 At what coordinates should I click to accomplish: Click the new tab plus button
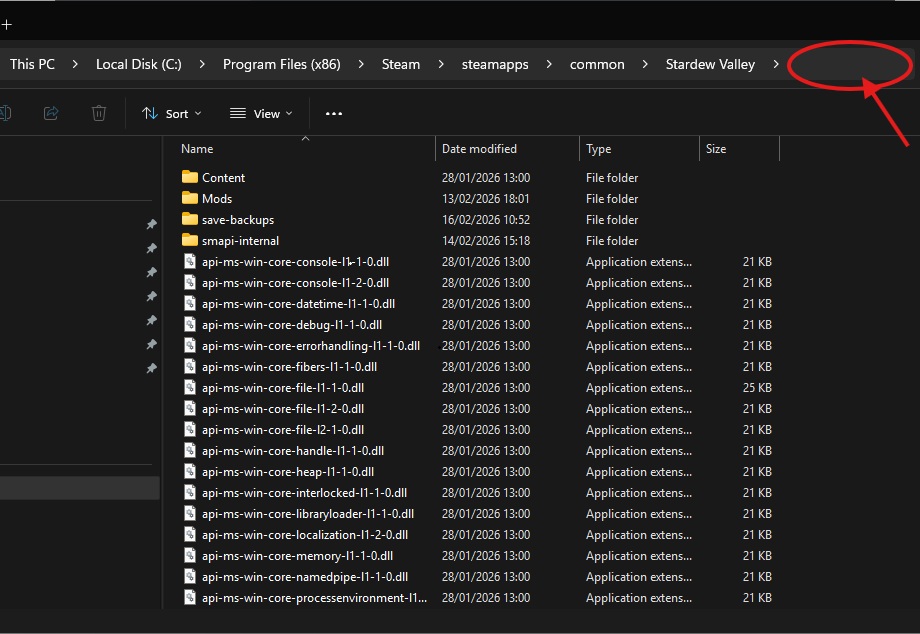[6, 24]
